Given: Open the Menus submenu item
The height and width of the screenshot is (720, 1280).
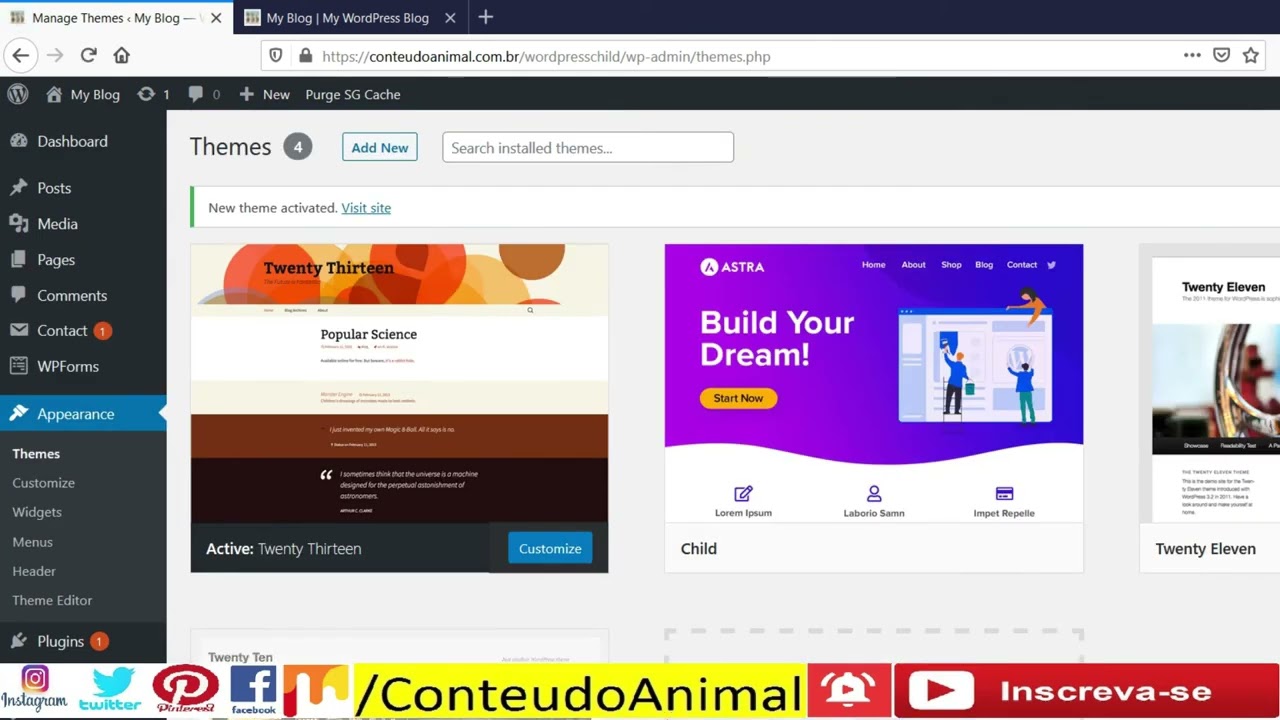Looking at the screenshot, I should [32, 541].
